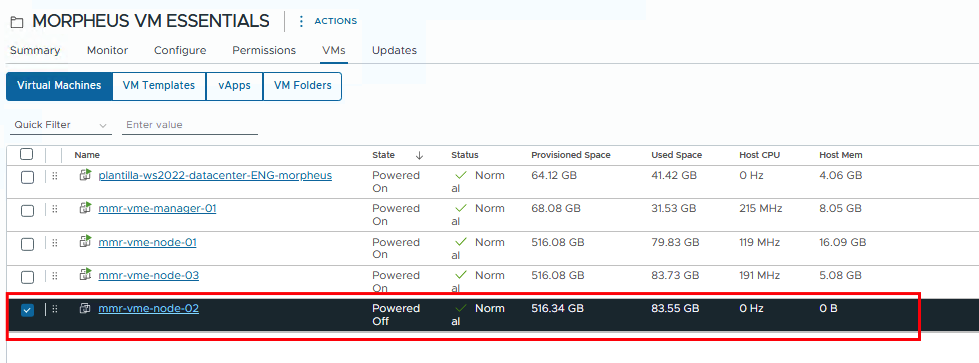
Task: Click the 83.55 GB used space value
Action: click(675, 308)
